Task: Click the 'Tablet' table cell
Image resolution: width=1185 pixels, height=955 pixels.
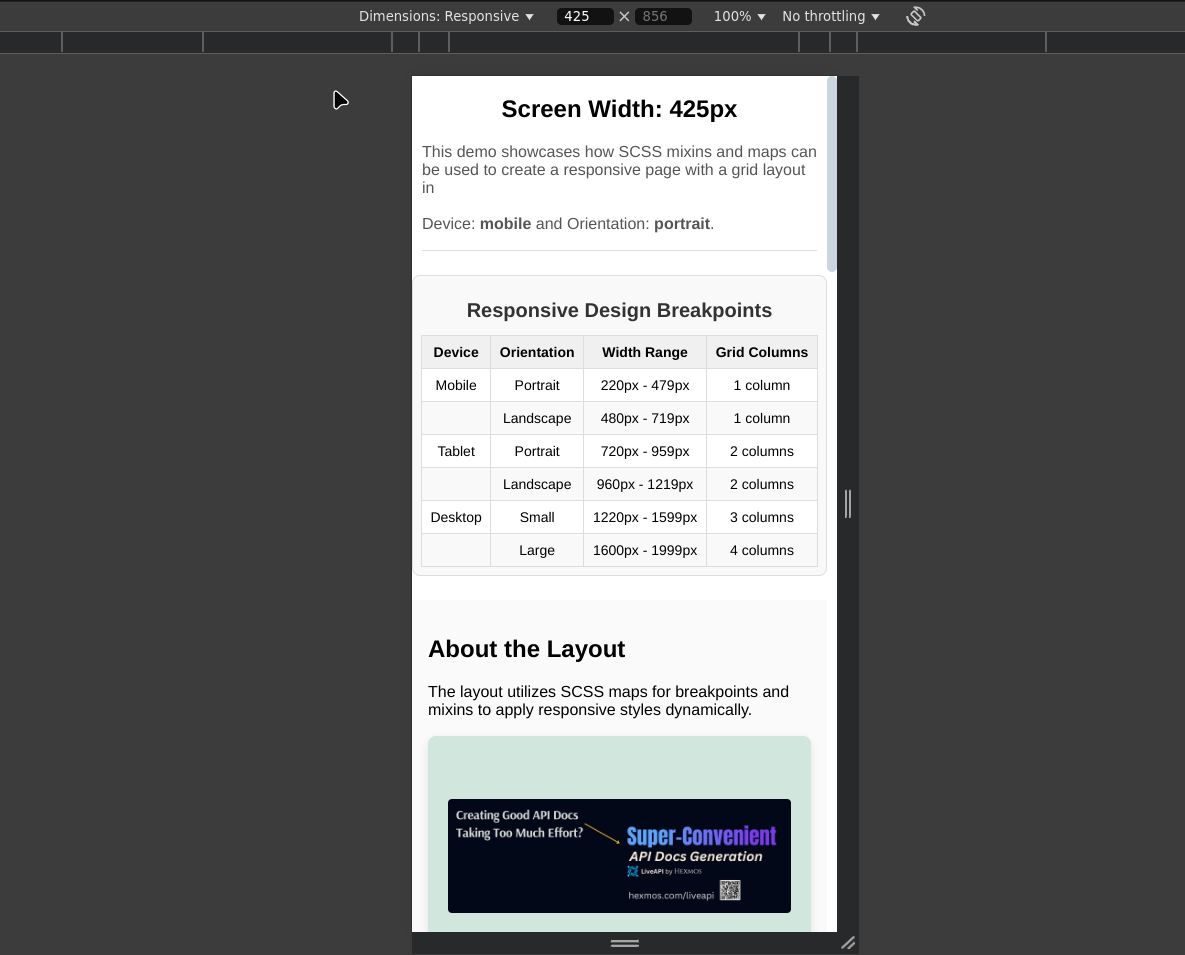Action: [456, 451]
